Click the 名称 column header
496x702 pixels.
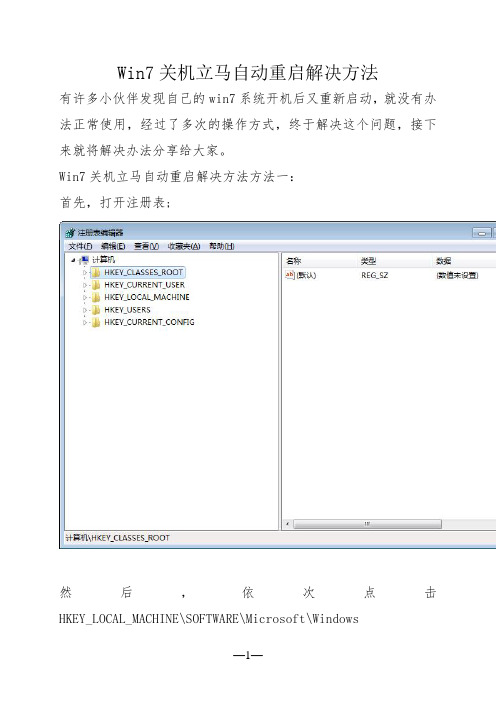(294, 261)
